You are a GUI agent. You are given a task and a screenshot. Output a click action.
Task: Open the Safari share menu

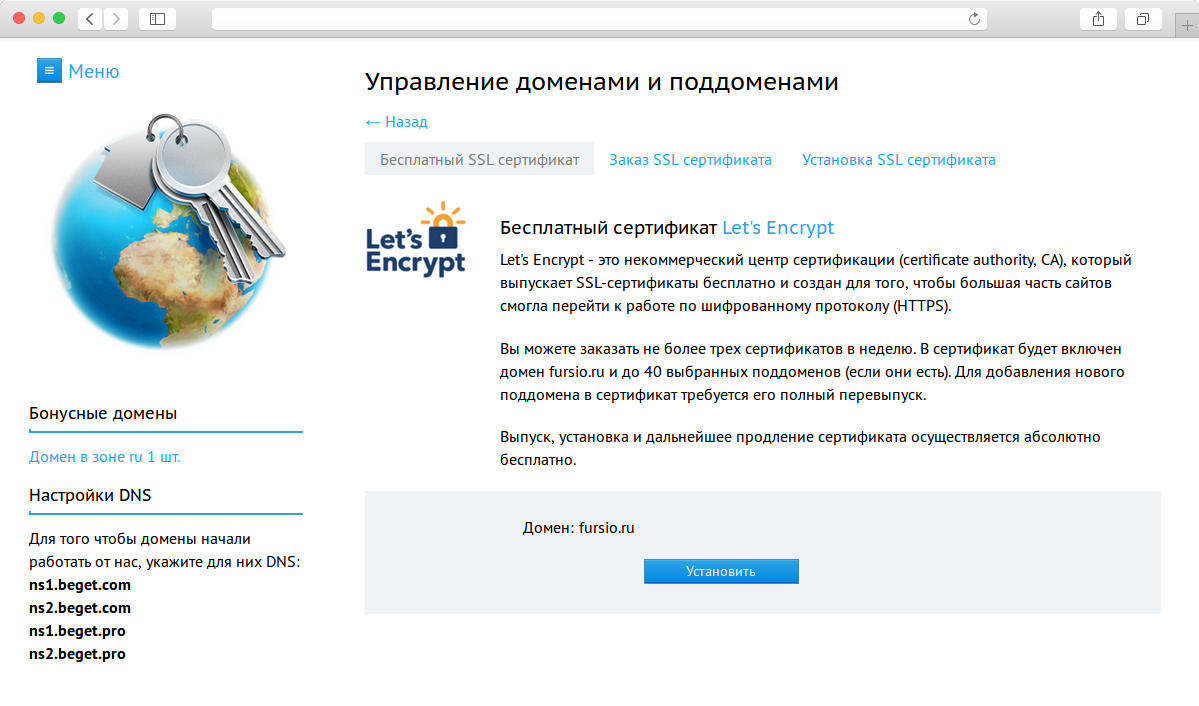pyautogui.click(x=1098, y=19)
